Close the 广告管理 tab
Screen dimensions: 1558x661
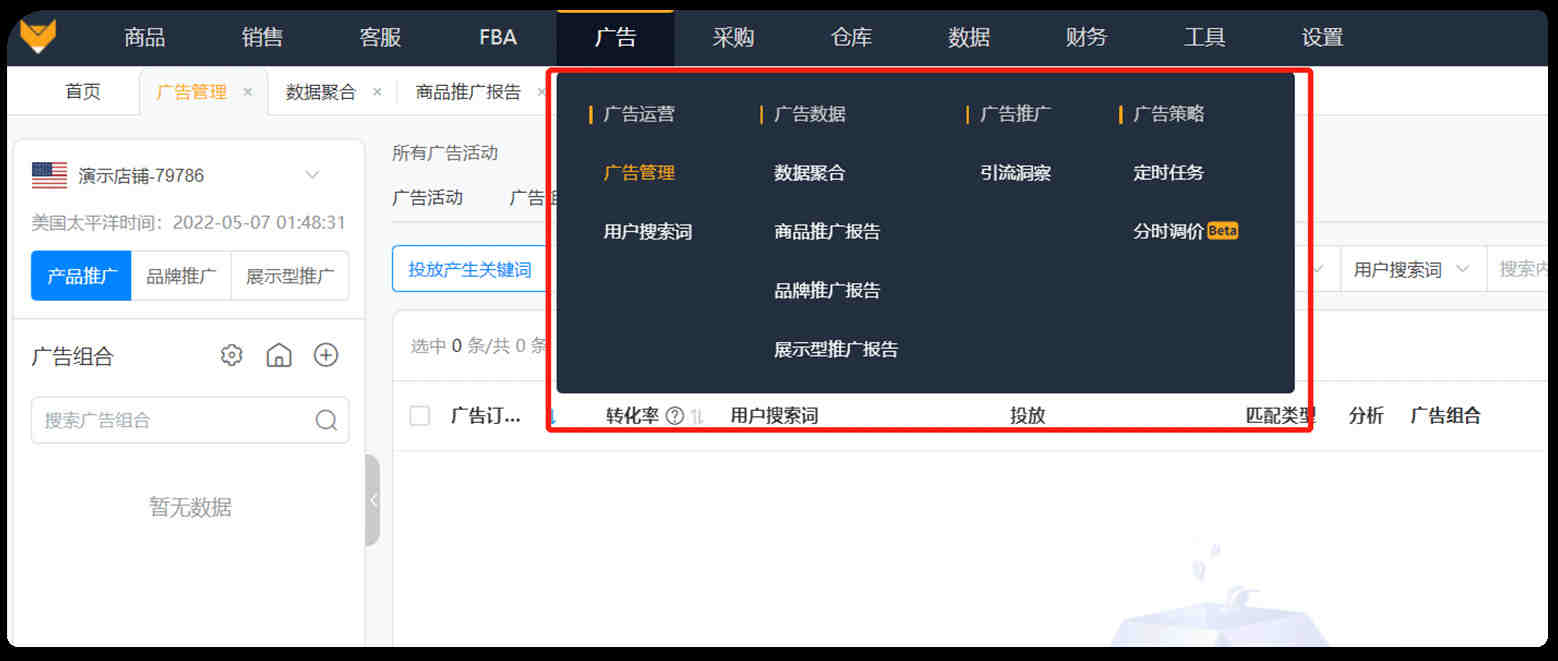click(x=247, y=92)
